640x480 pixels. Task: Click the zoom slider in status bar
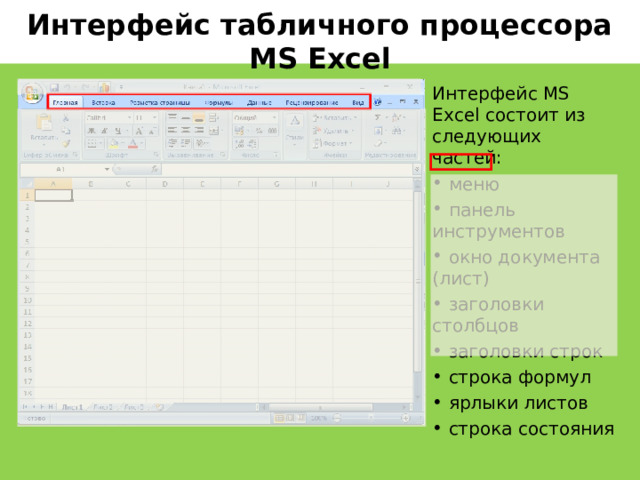371,418
